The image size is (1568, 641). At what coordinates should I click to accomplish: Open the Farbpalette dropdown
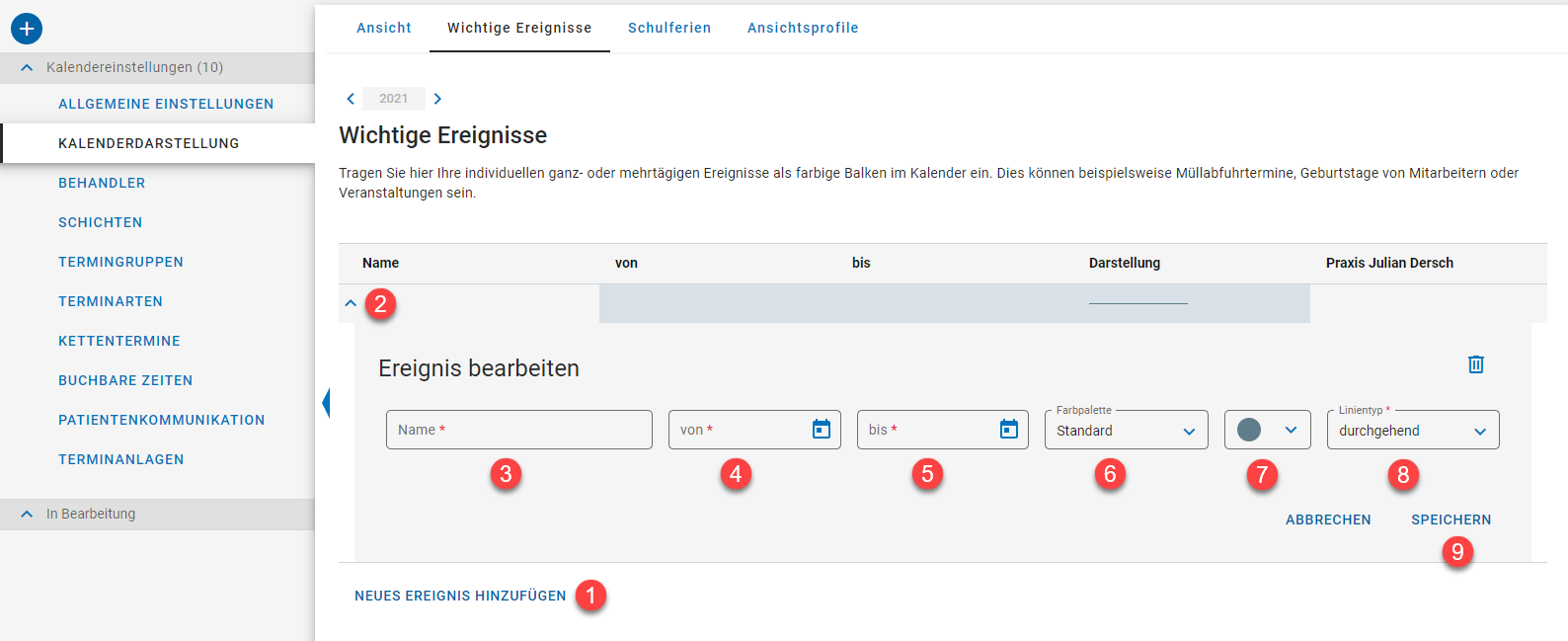point(1126,431)
